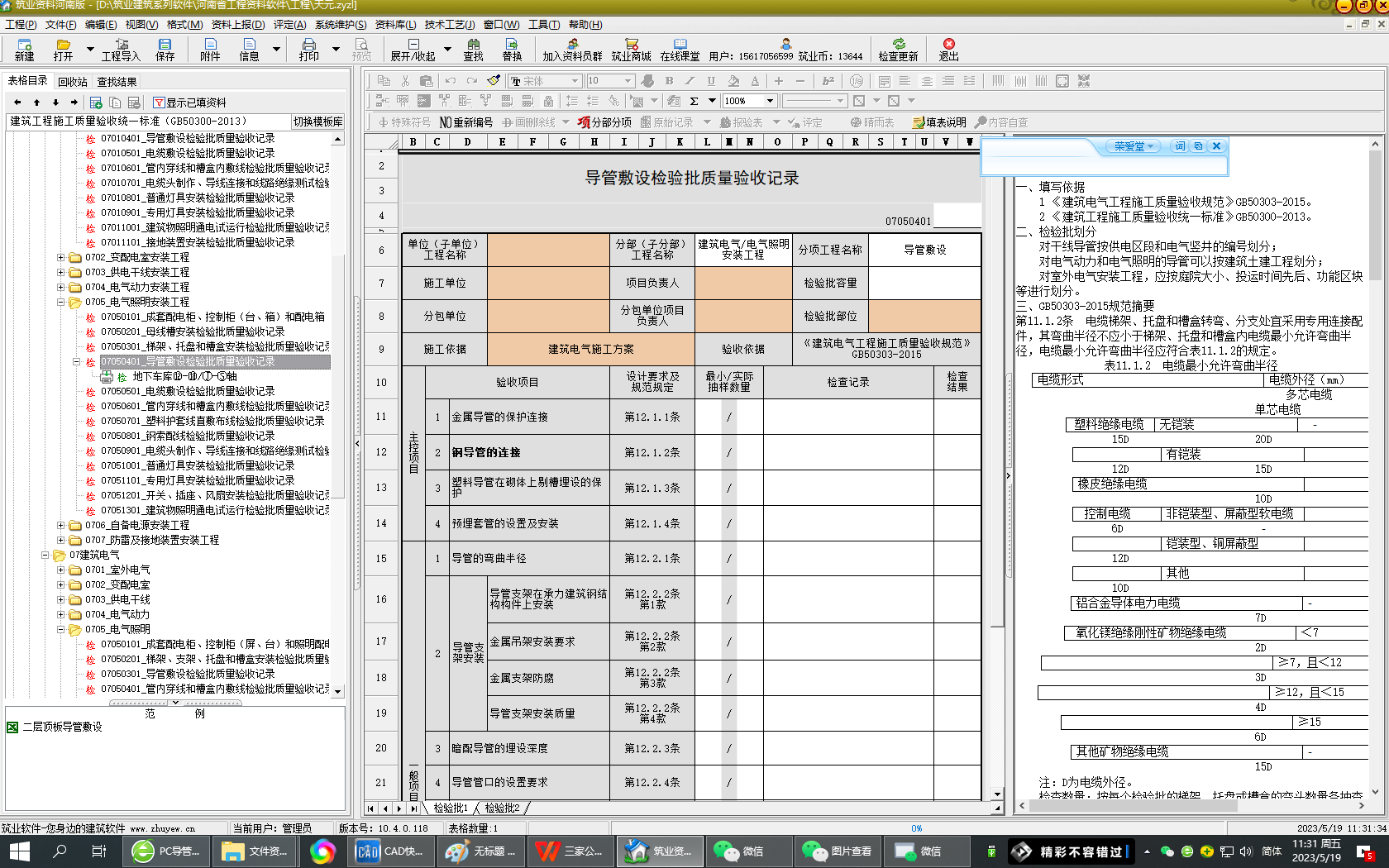The height and width of the screenshot is (868, 1389).
Task: Collapse the 07建筑电气 tree node
Action: coord(45,555)
